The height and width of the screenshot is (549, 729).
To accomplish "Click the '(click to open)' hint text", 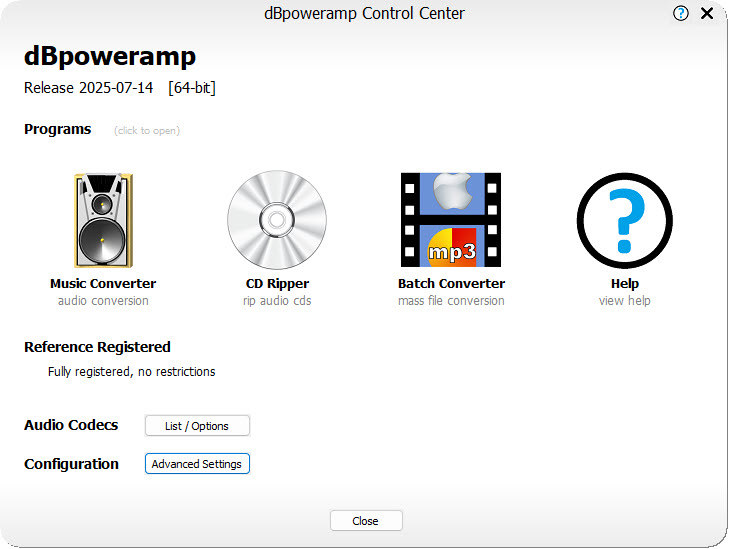I will tap(147, 131).
